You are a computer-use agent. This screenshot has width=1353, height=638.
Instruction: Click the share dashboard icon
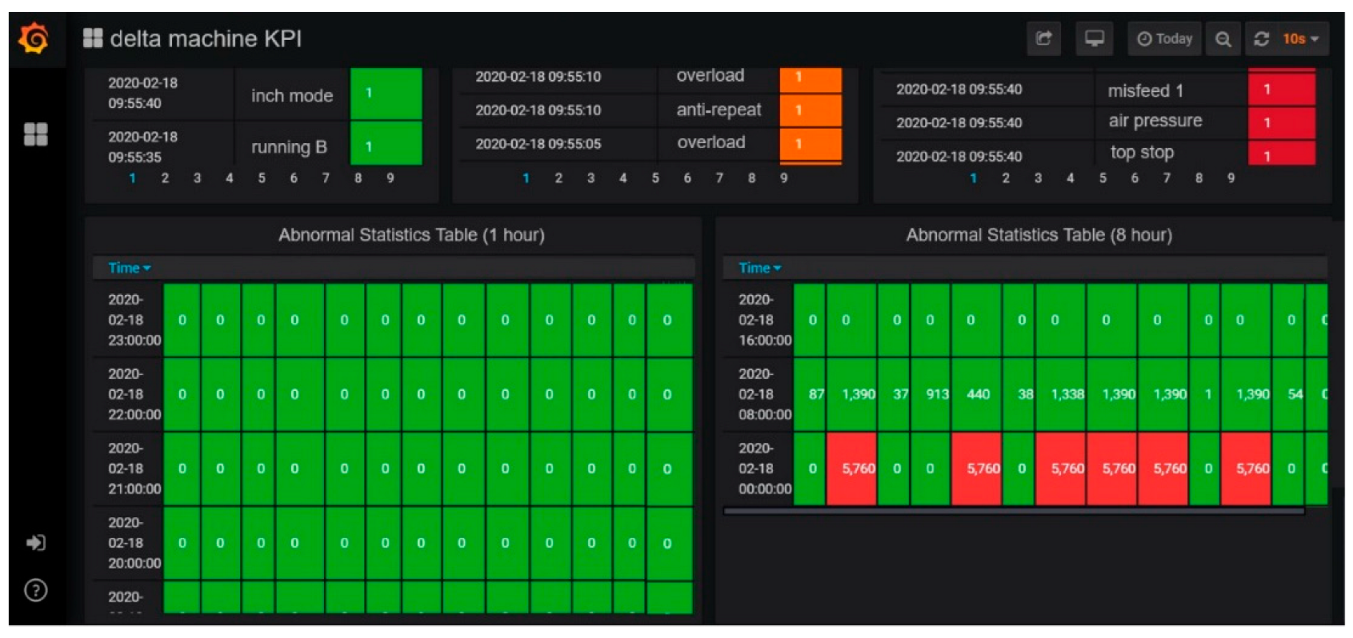click(x=1044, y=39)
